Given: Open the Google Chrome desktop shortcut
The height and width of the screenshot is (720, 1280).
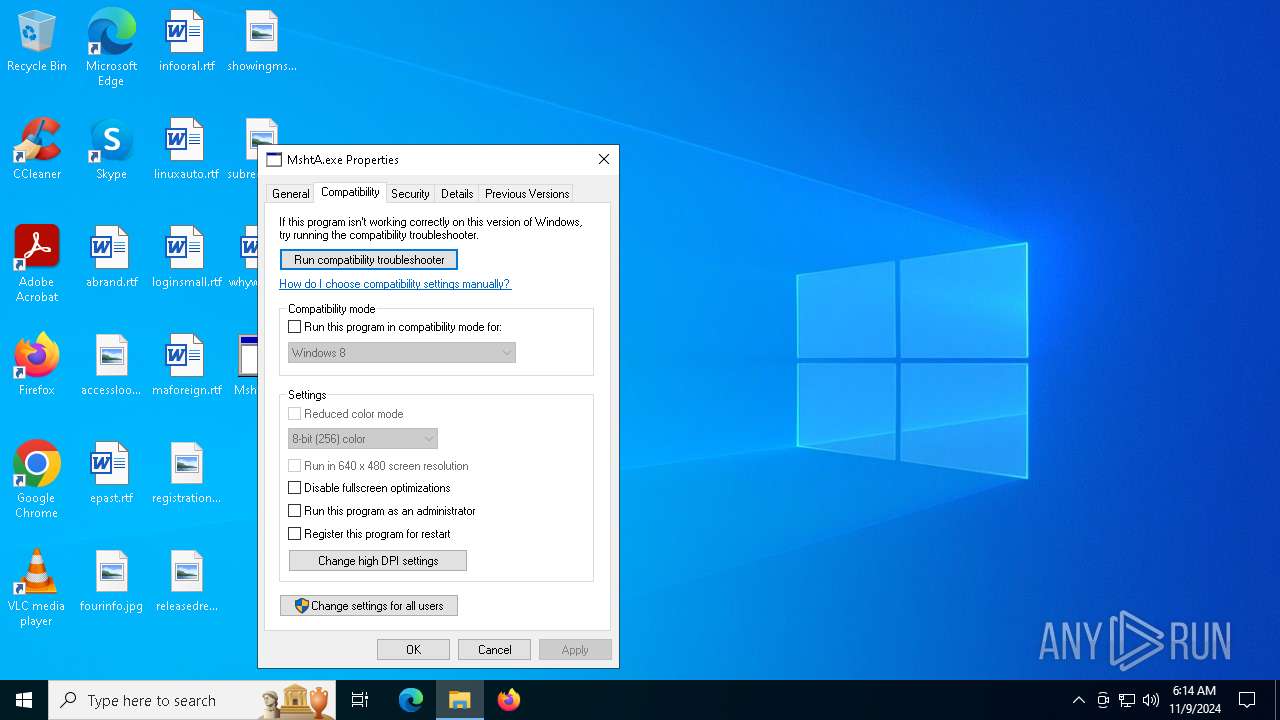Looking at the screenshot, I should (x=37, y=480).
